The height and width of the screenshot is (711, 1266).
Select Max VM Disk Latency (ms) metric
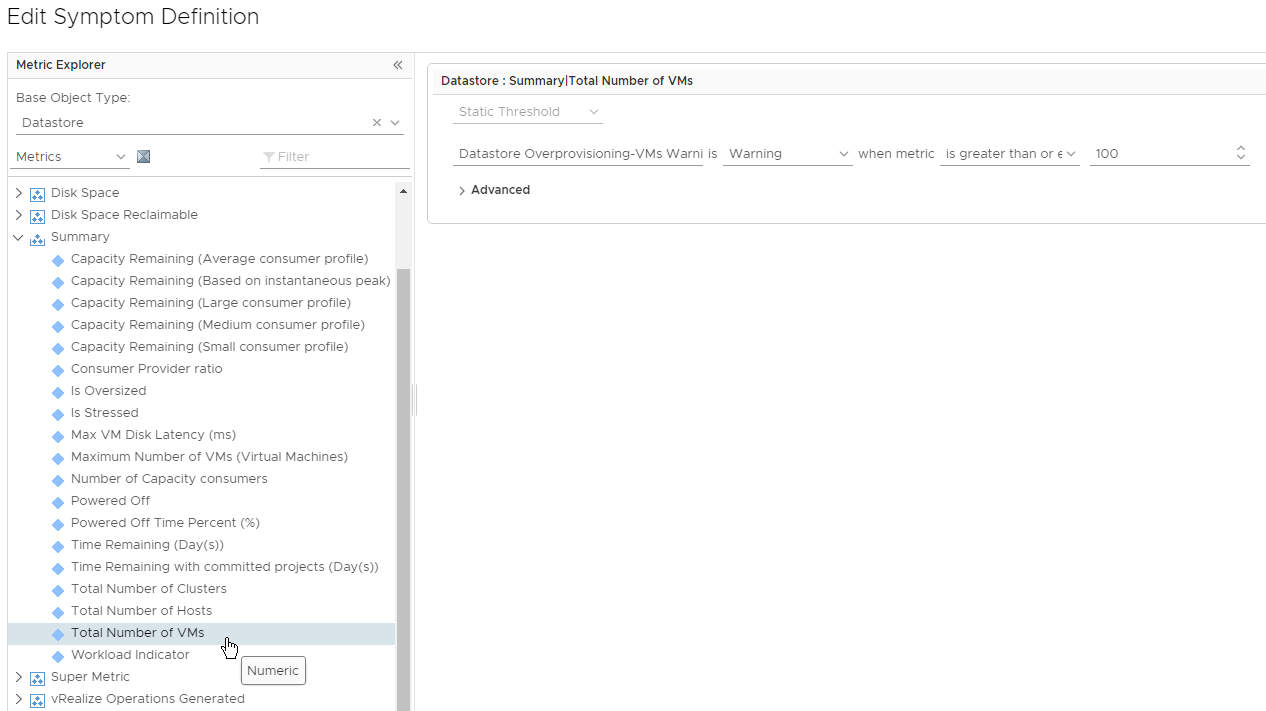coord(153,435)
